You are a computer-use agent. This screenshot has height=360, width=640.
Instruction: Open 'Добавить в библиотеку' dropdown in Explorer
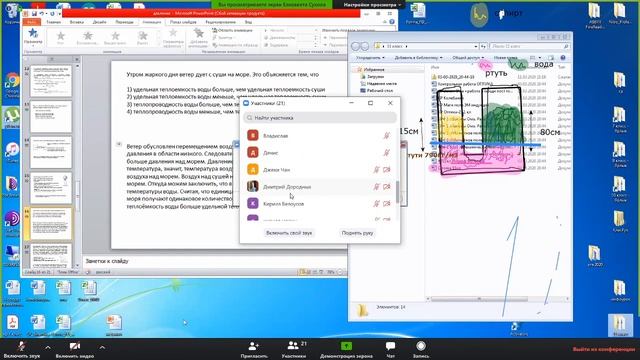pyautogui.click(x=418, y=58)
